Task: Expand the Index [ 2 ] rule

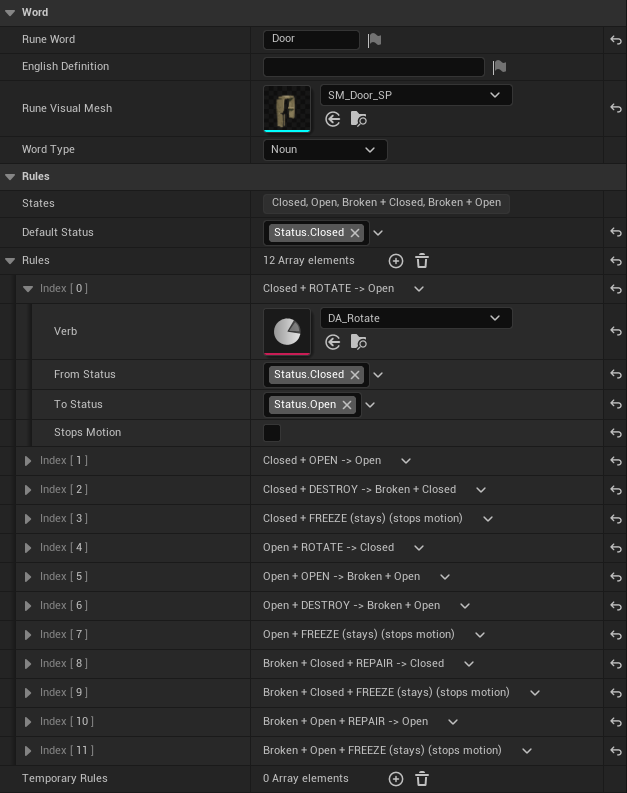Action: coord(28,490)
